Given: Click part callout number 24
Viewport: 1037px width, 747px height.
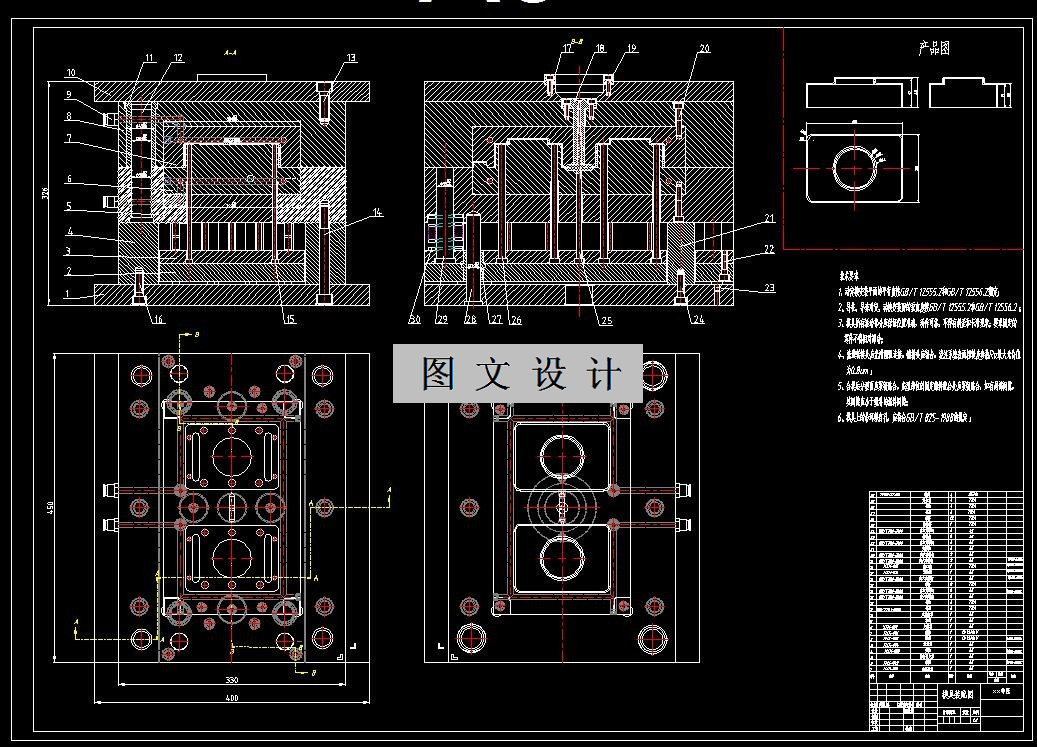Looking at the screenshot, I should click(x=699, y=320).
